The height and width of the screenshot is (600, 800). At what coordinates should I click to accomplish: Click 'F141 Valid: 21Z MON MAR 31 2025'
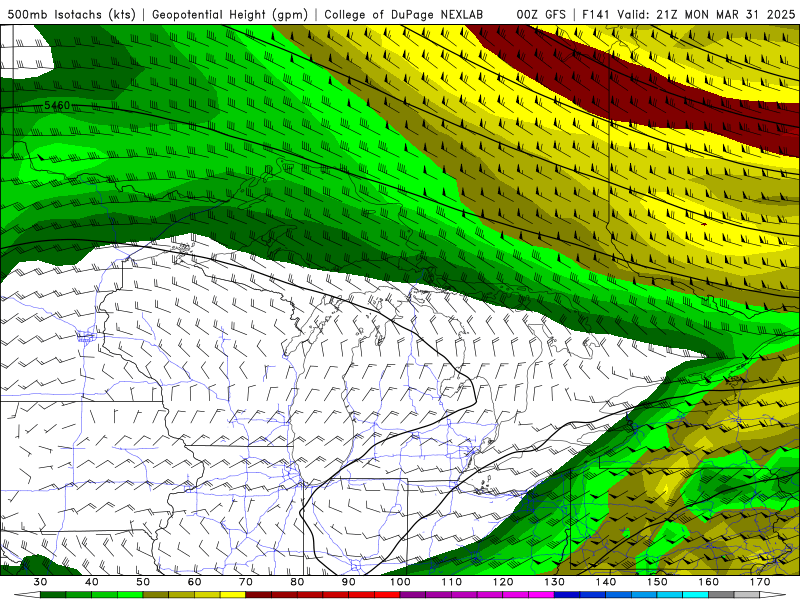pyautogui.click(x=688, y=14)
